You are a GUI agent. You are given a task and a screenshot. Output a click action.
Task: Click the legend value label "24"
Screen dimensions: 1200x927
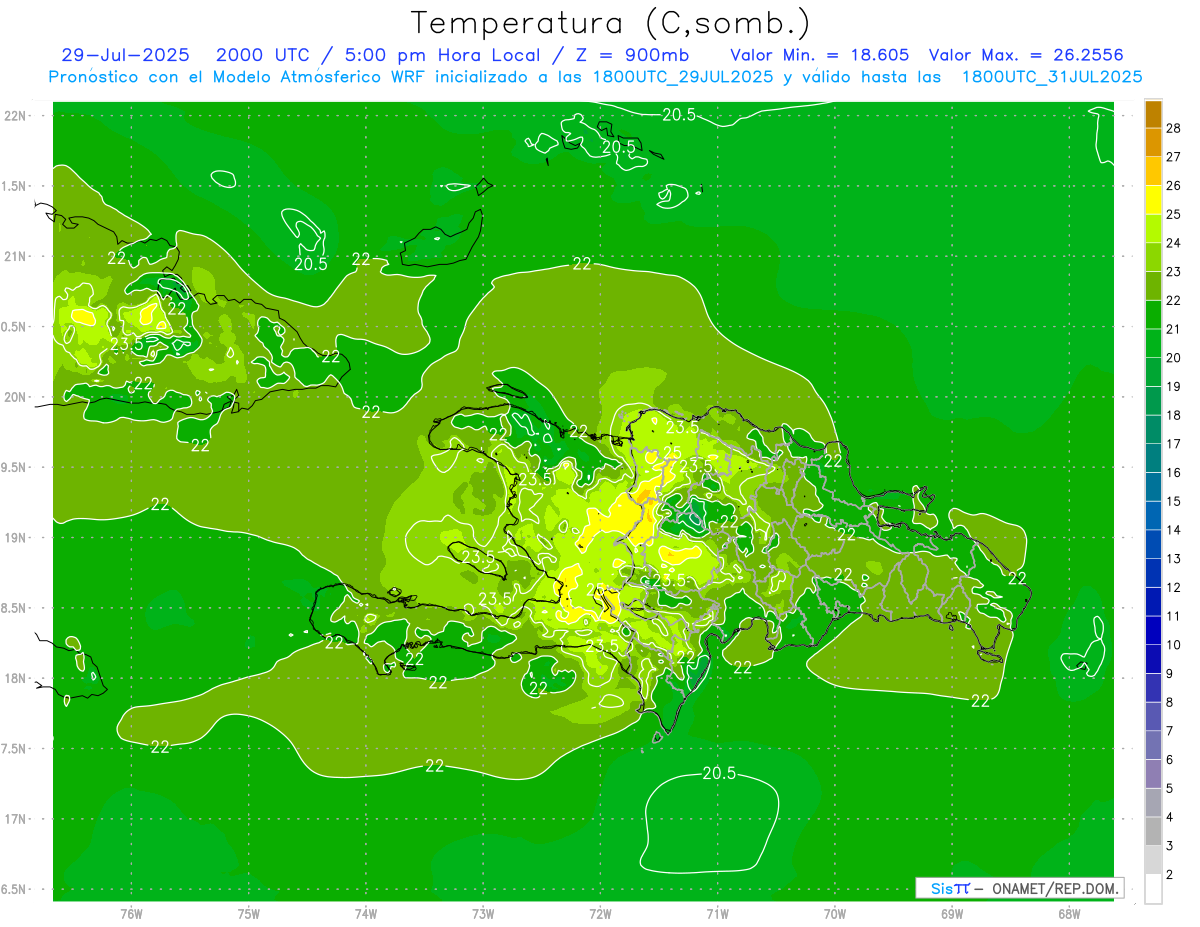pyautogui.click(x=1174, y=243)
